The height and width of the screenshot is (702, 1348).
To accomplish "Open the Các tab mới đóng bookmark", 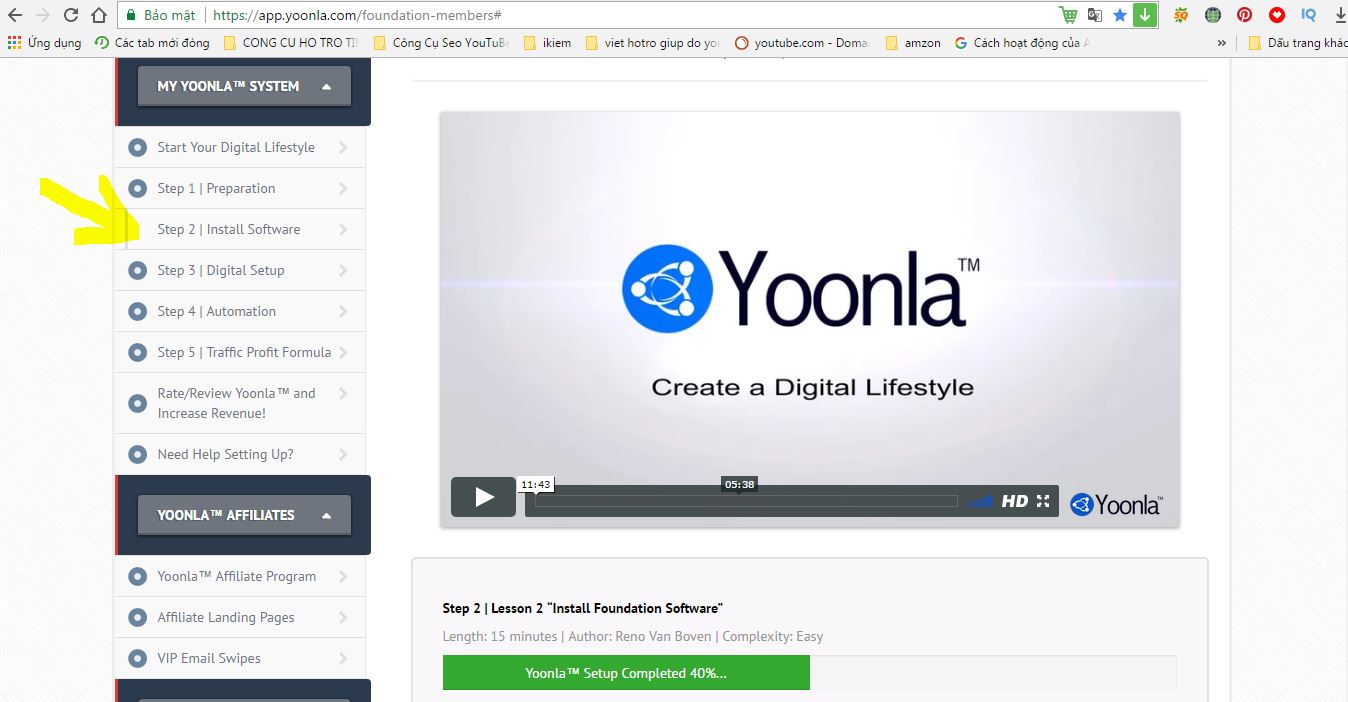I will pyautogui.click(x=153, y=43).
